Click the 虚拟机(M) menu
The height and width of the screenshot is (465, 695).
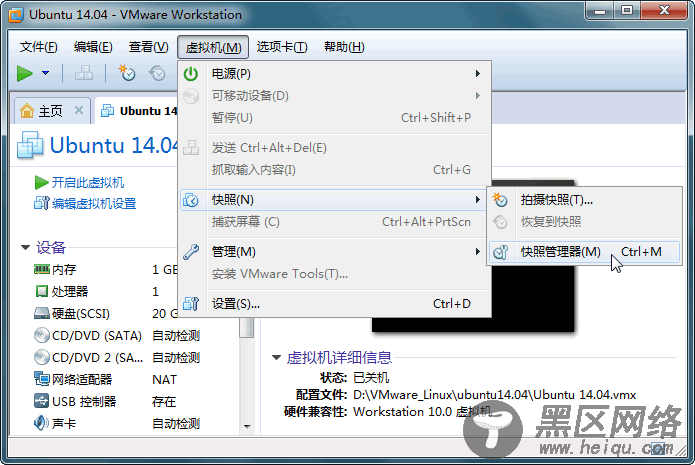[213, 47]
